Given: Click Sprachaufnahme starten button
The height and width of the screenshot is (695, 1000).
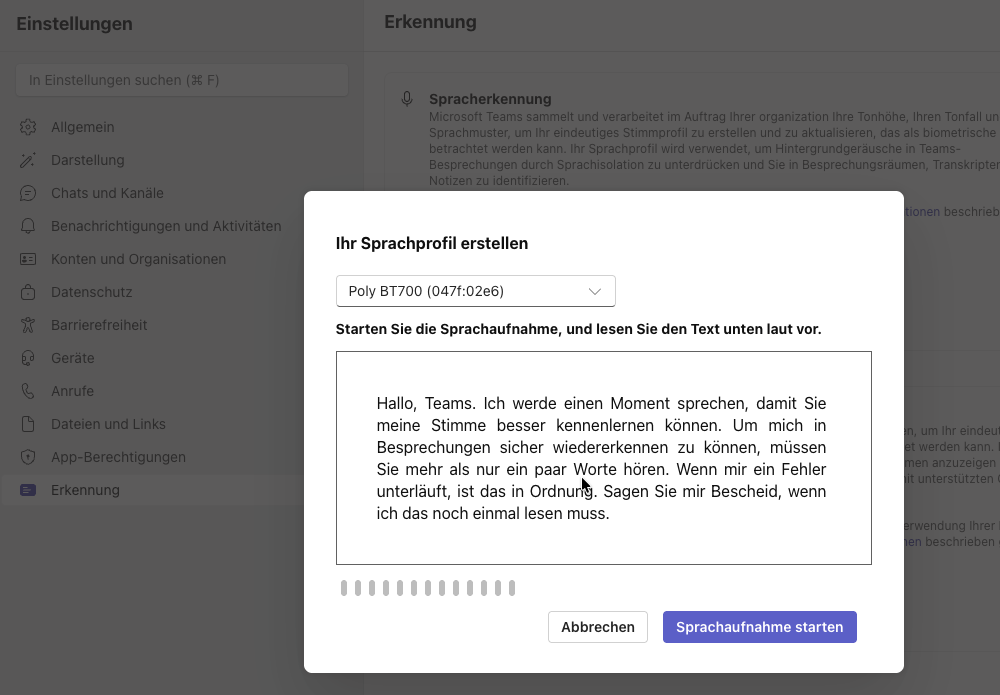Looking at the screenshot, I should click(760, 627).
